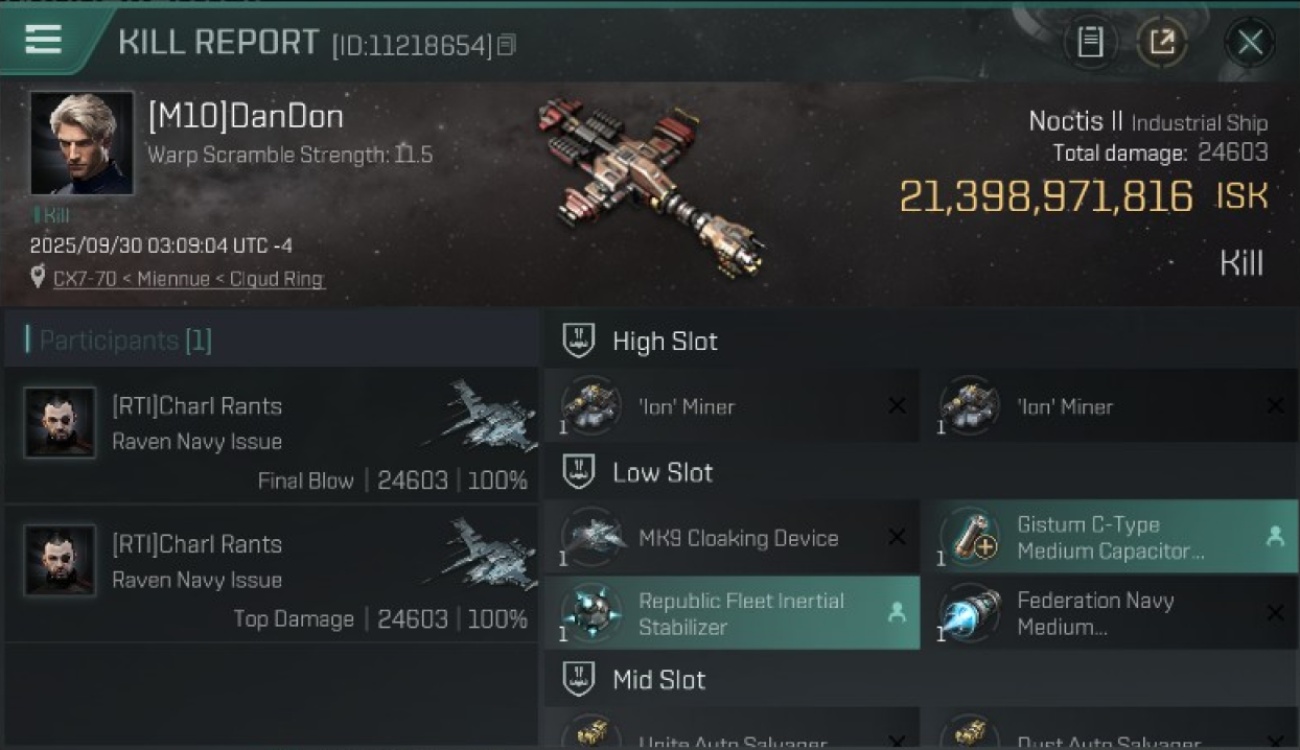Screen dimensions: 1300x750
Task: Open the kill report notes icon
Action: (1090, 42)
